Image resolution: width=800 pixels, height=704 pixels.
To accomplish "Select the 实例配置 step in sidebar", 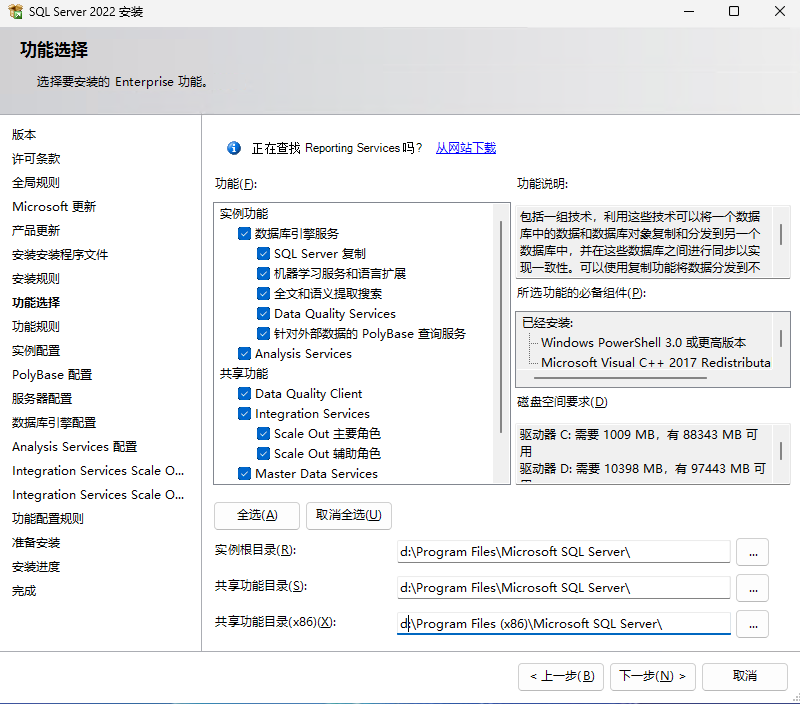I will coord(36,350).
